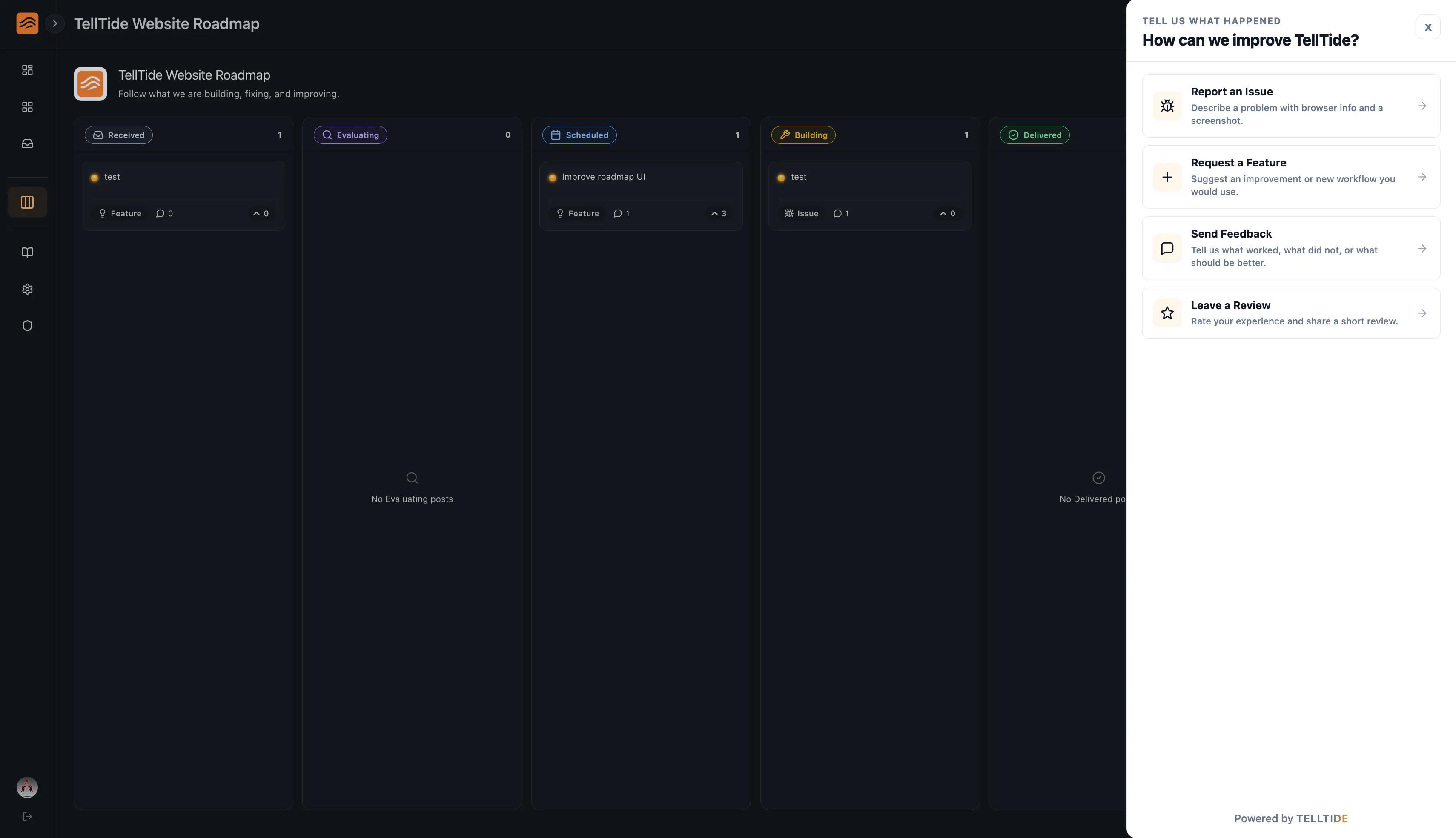This screenshot has width=1456, height=838.
Task: Click the user avatar at sidebar bottom
Action: (x=27, y=787)
